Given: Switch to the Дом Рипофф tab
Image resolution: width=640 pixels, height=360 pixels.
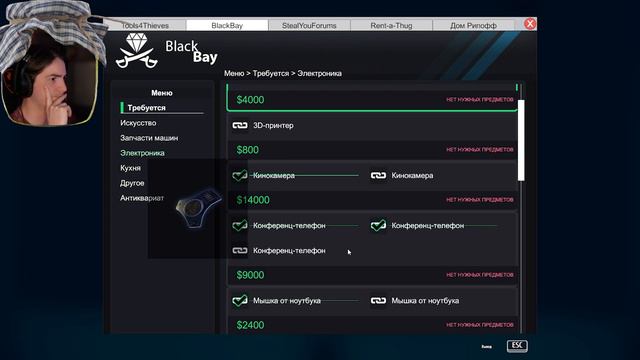Looking at the screenshot, I should click(473, 25).
